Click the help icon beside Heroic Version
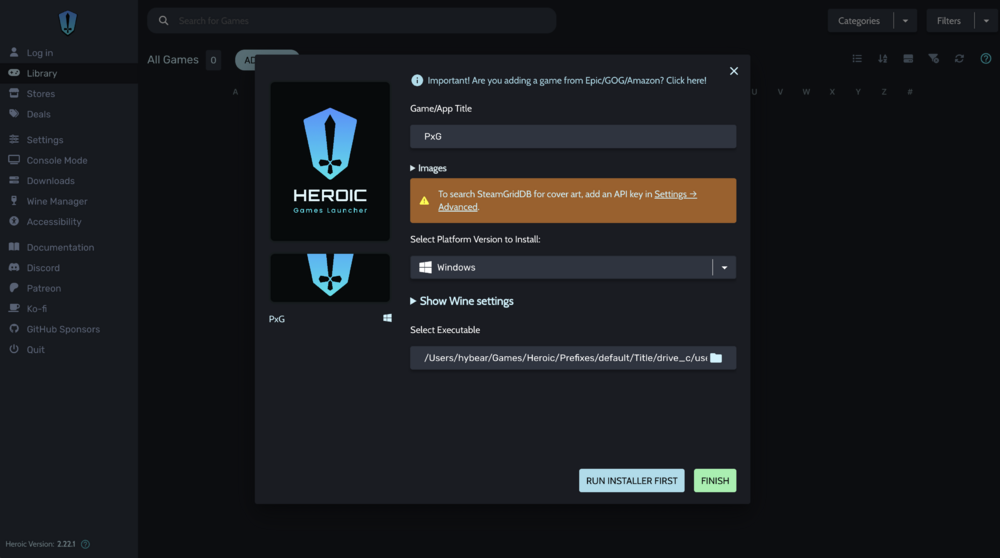Viewport: 1000px width, 558px height. coord(85,544)
